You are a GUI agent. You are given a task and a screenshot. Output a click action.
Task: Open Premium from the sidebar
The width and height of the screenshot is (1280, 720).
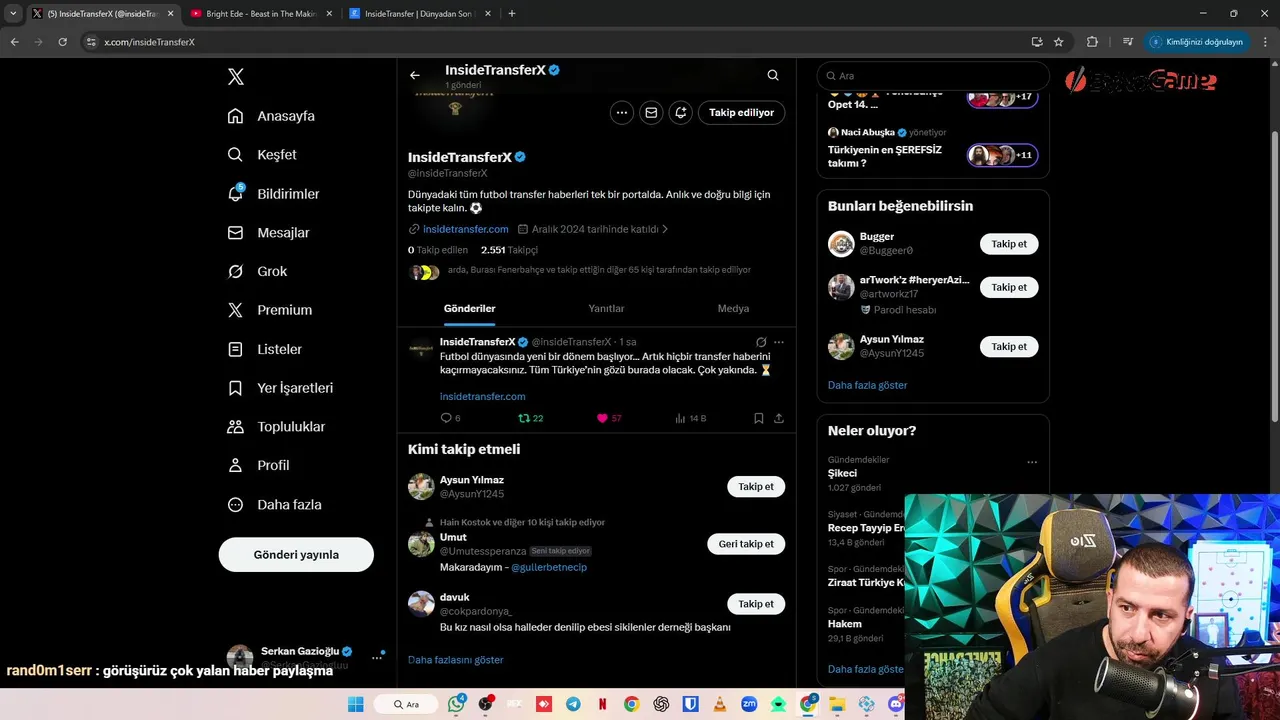pos(269,310)
